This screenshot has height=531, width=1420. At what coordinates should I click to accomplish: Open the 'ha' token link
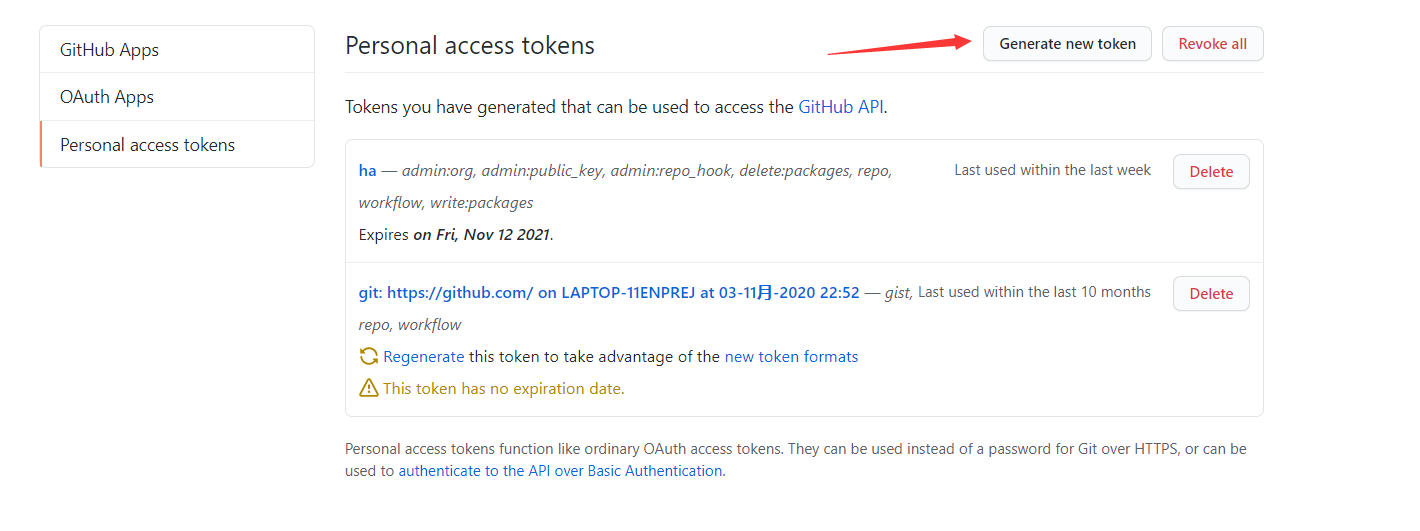367,170
